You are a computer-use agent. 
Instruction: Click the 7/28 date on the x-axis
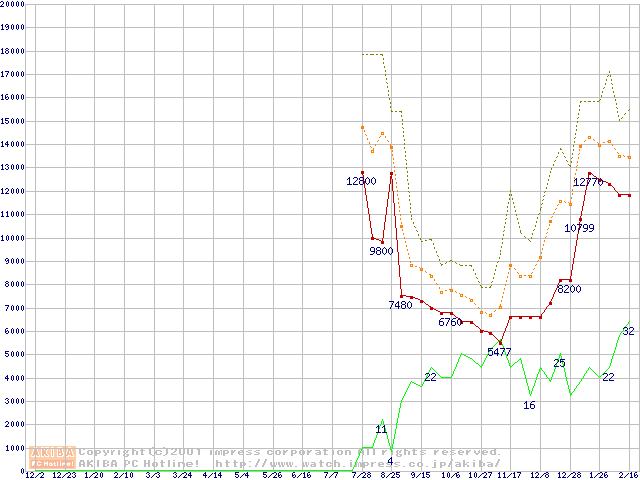tap(361, 475)
